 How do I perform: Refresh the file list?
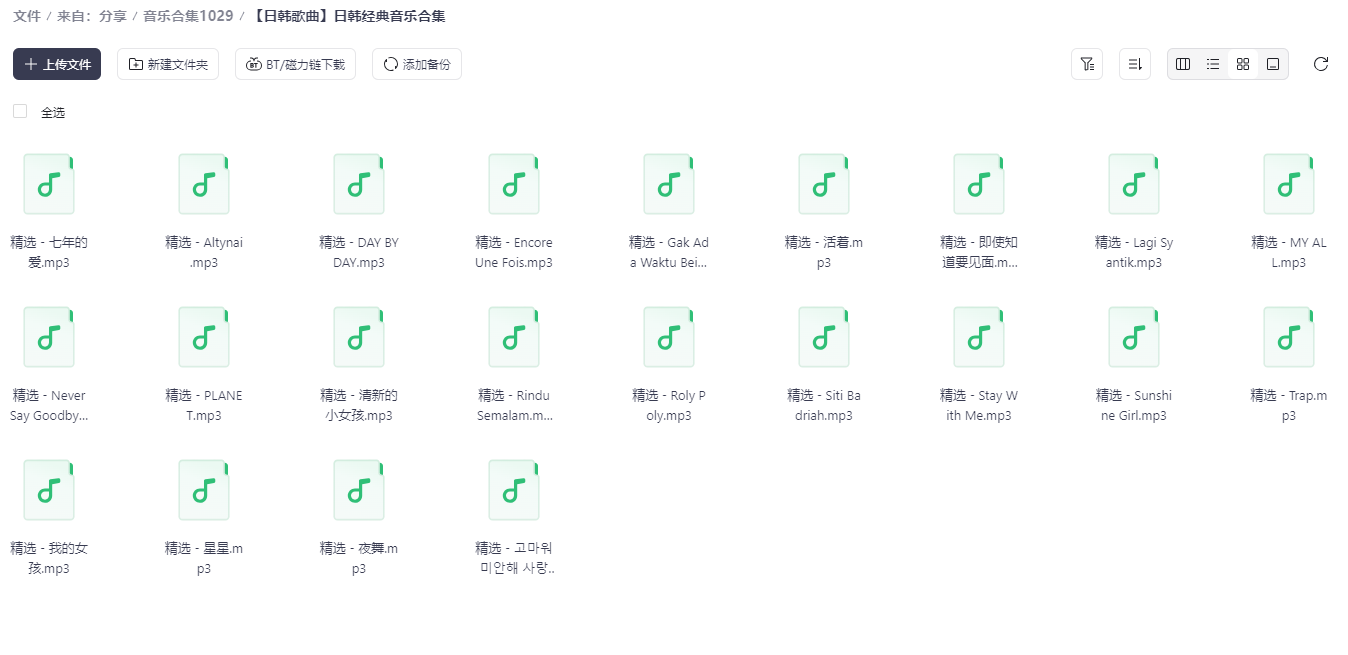[x=1320, y=64]
